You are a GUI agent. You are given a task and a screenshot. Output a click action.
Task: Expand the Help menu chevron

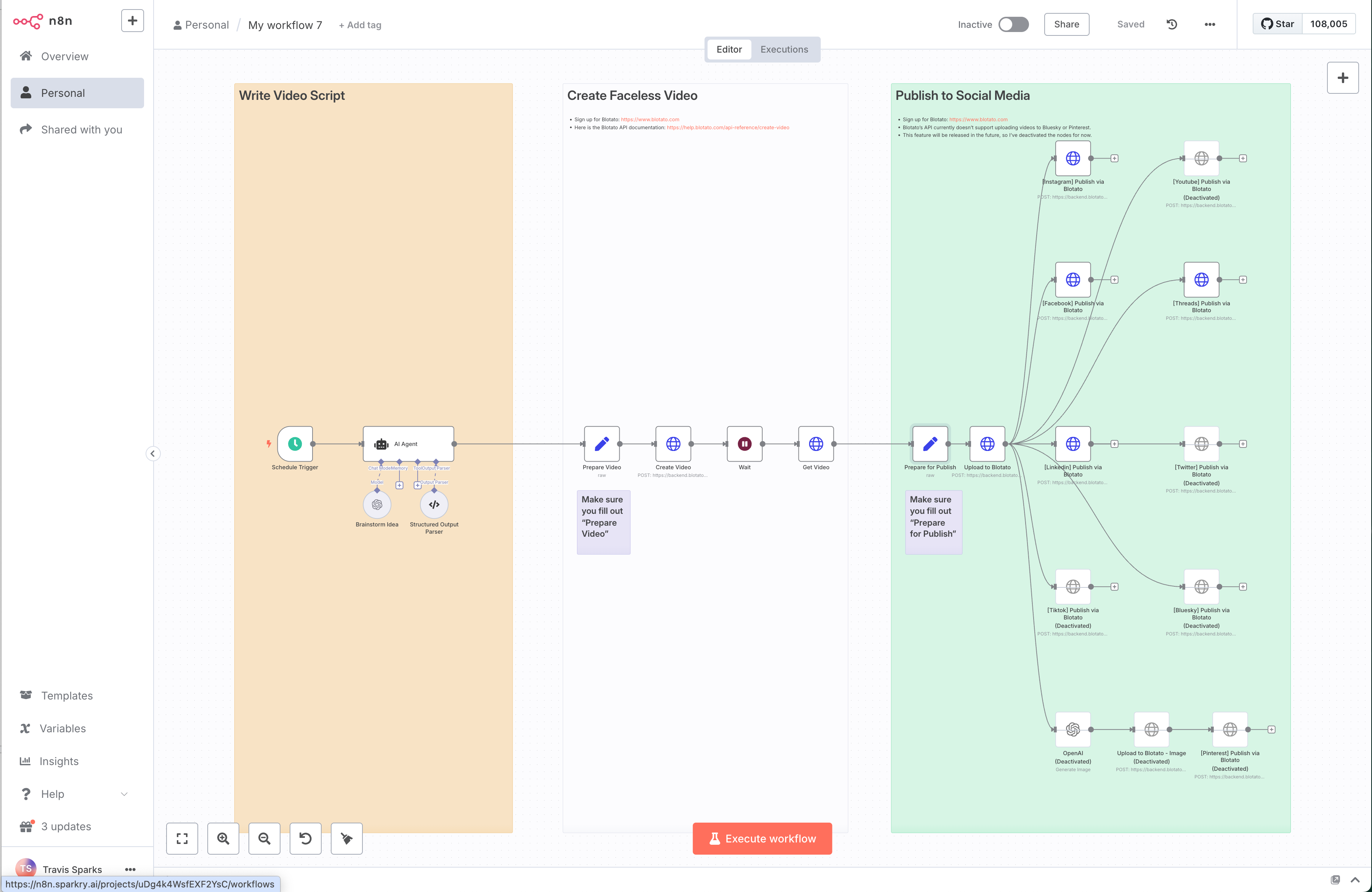coord(124,794)
